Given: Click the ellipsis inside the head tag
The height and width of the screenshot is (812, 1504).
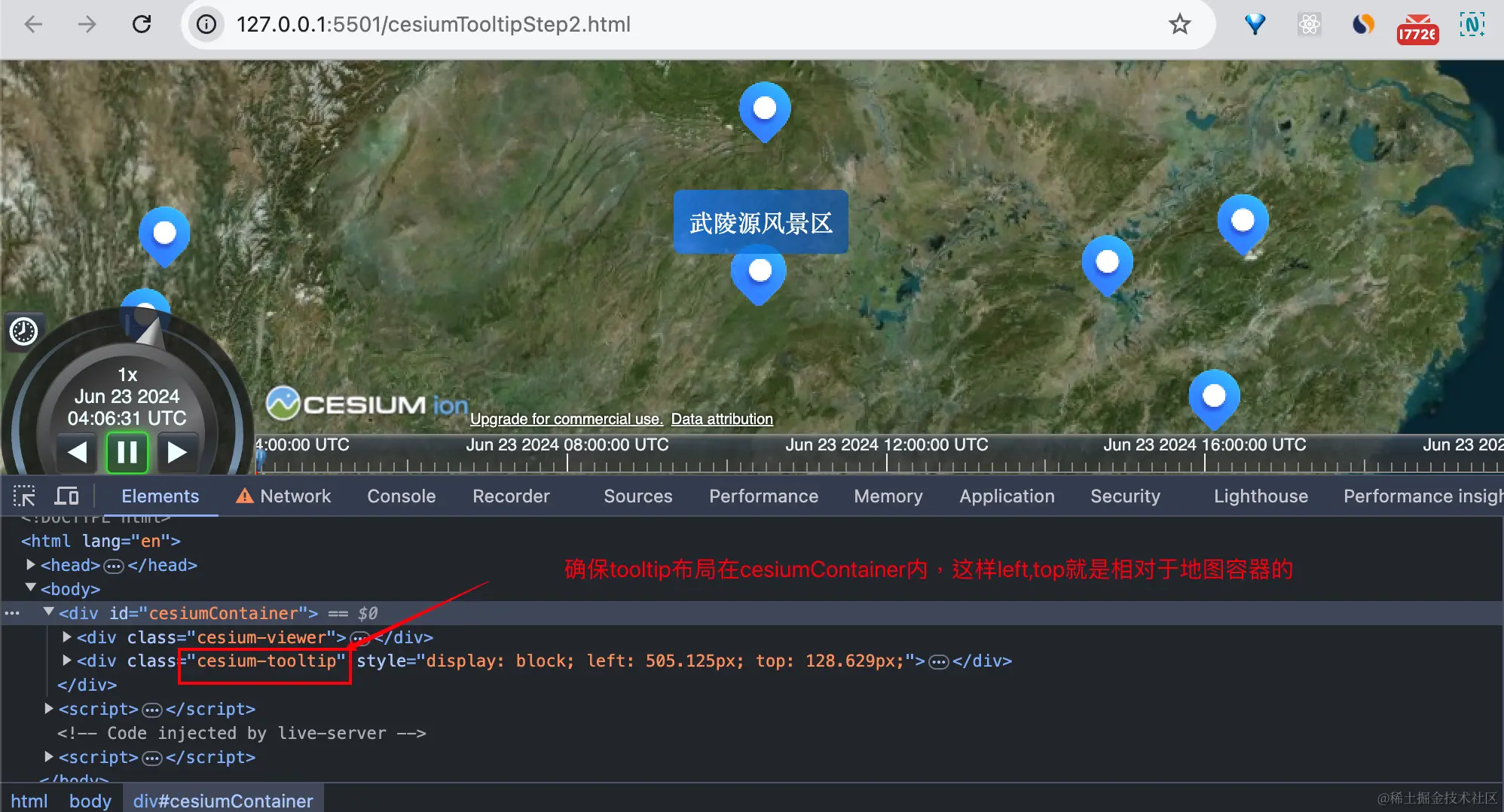Looking at the screenshot, I should tap(113, 566).
